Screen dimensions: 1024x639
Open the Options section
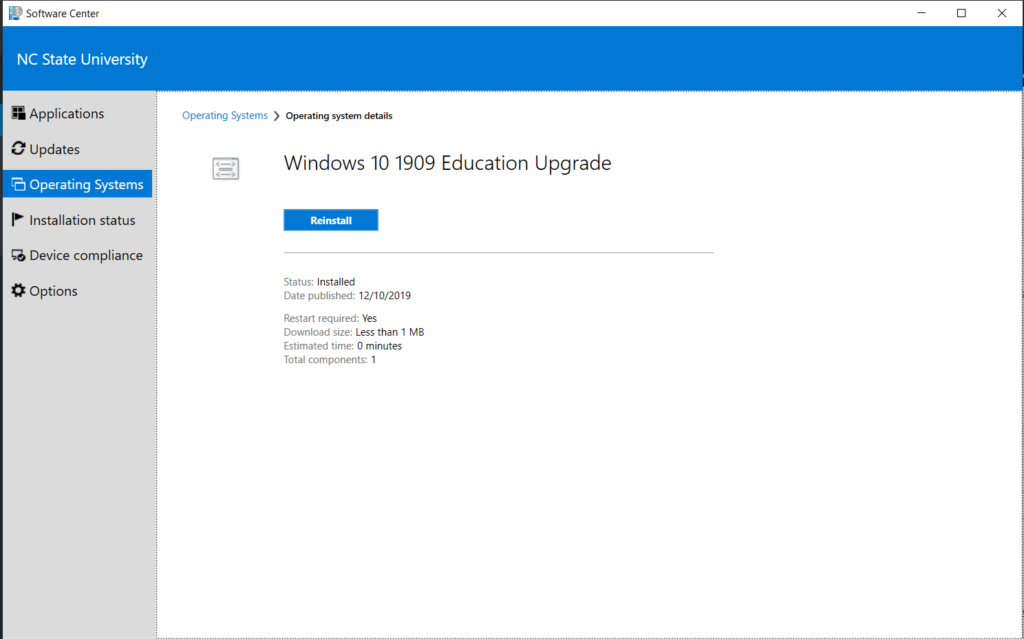(55, 290)
